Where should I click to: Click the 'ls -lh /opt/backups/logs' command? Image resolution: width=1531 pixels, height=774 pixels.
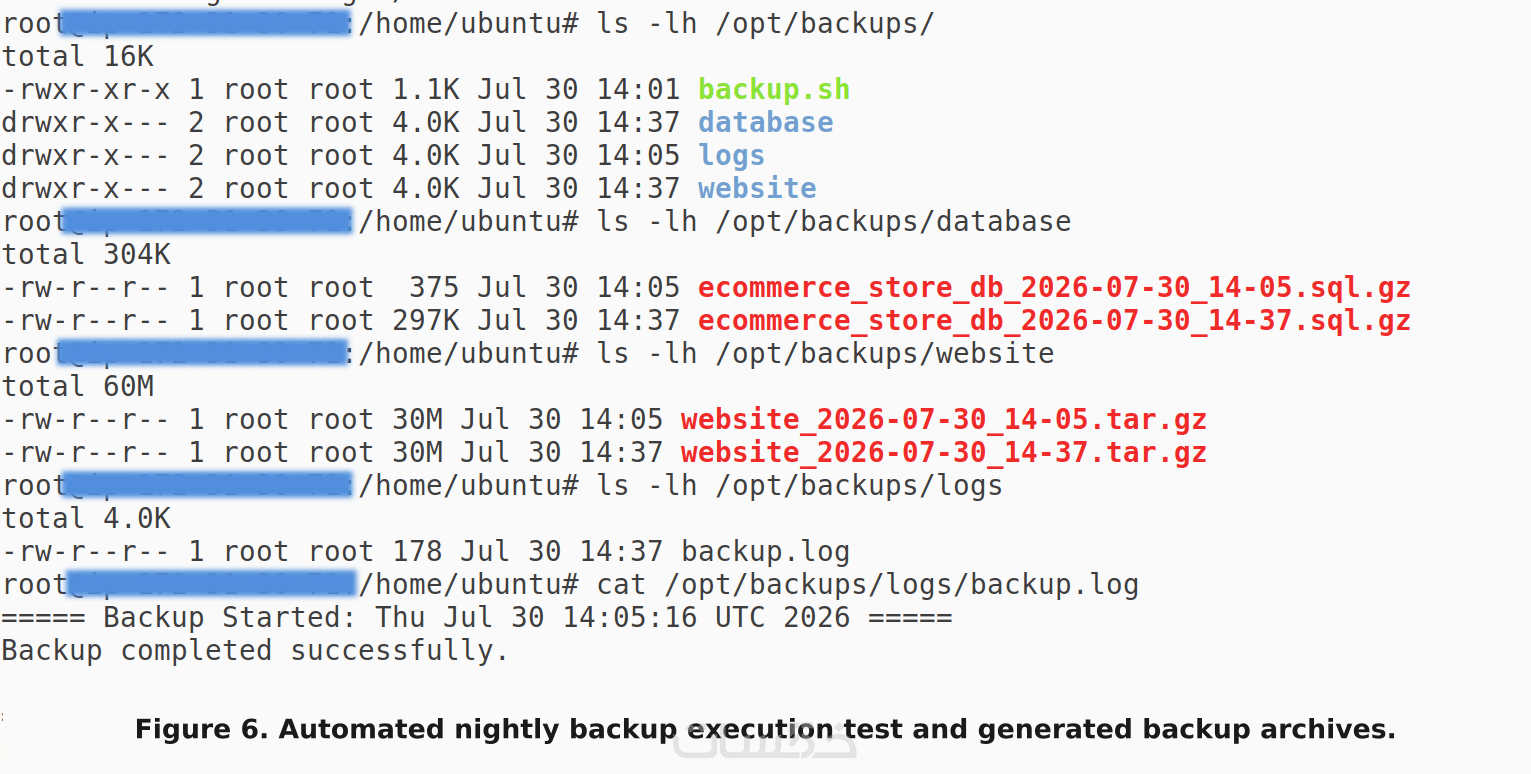[799, 486]
